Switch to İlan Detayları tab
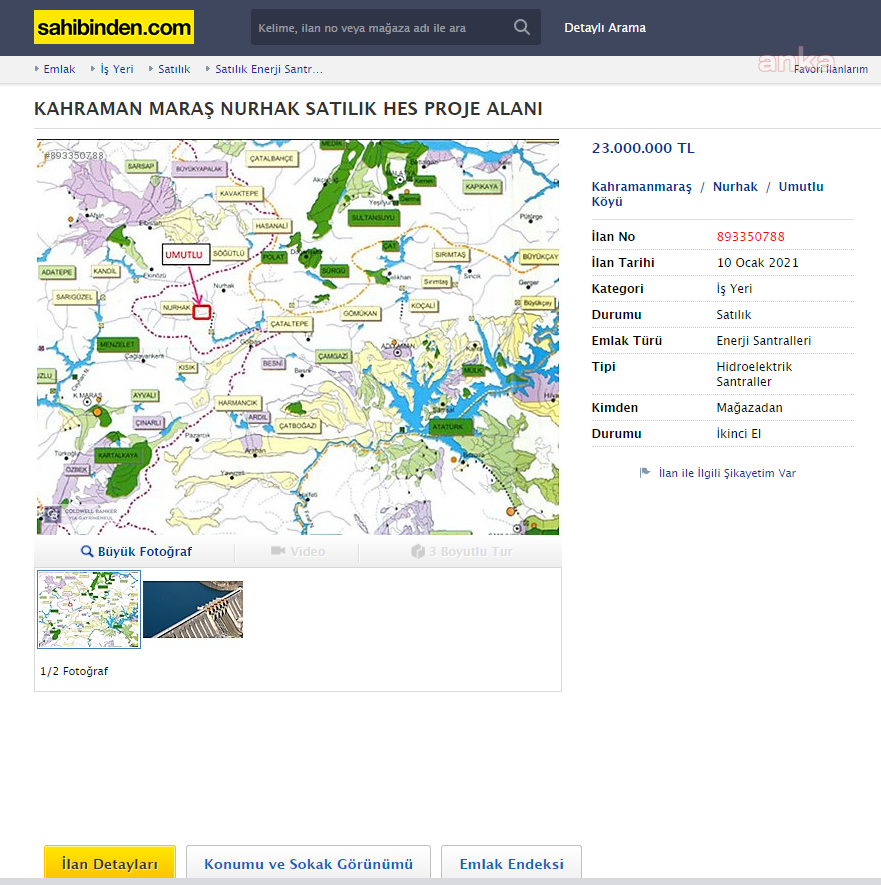Image resolution: width=881 pixels, height=885 pixels. [110, 864]
